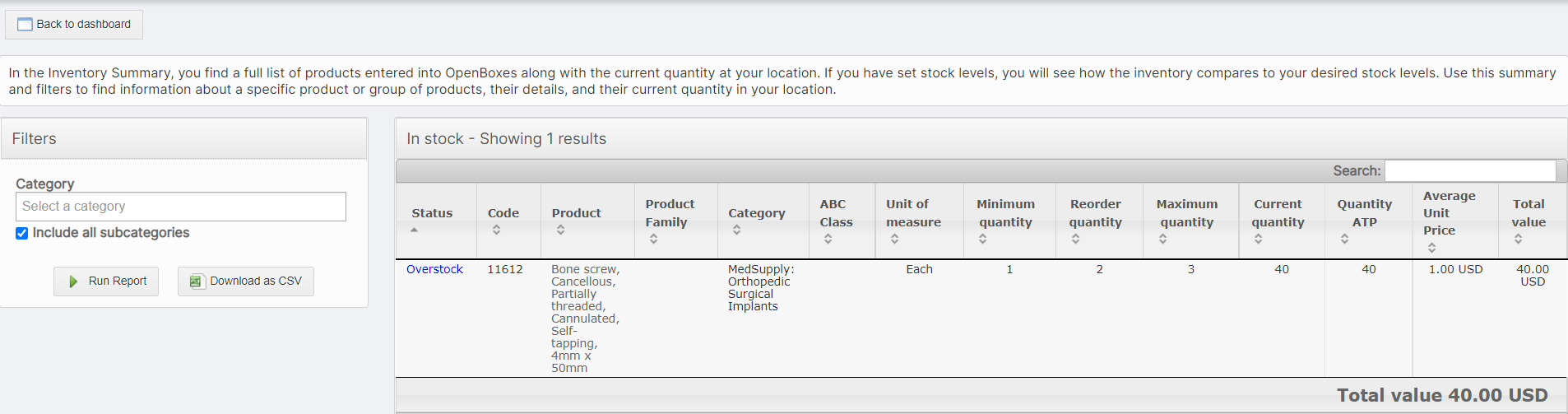
Task: Sort by Status column arrow icon
Action: tap(415, 230)
